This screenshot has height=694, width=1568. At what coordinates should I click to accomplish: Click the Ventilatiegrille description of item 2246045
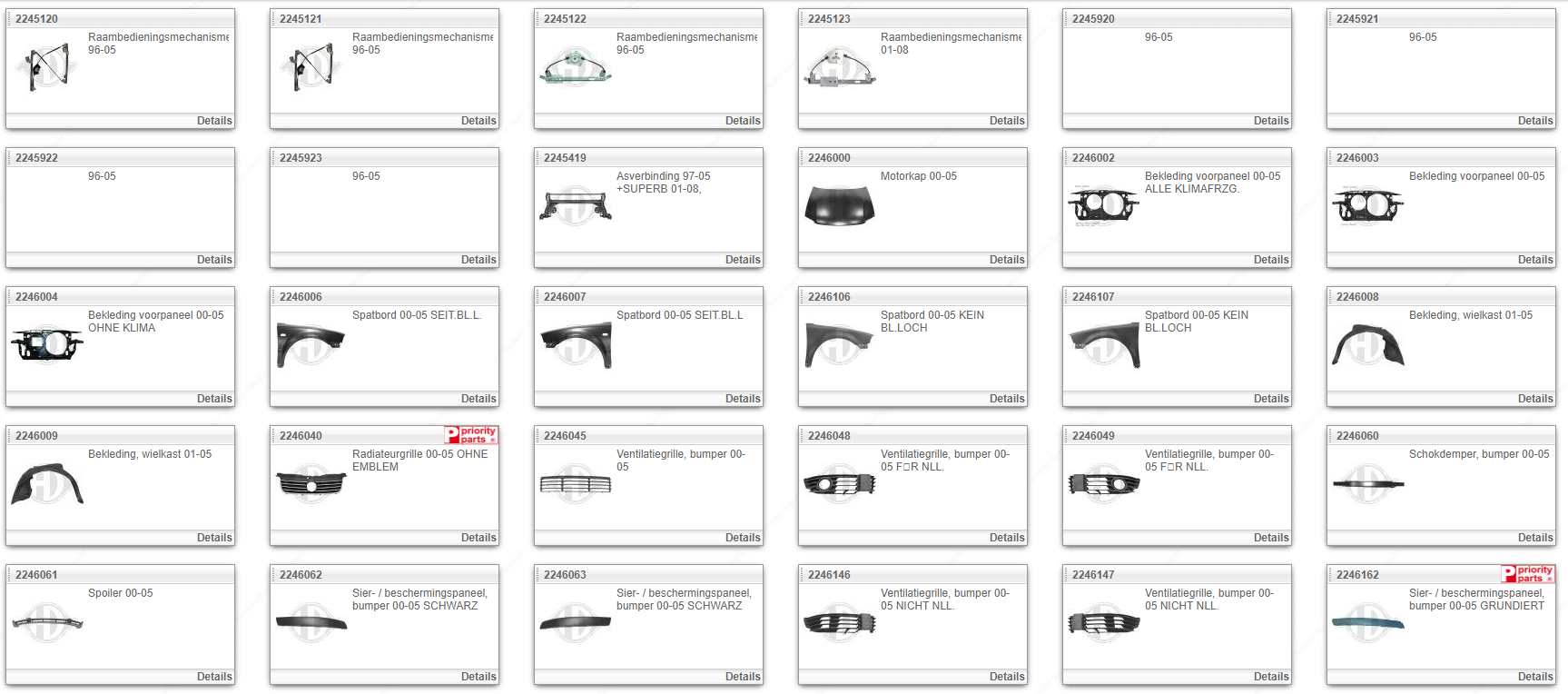tap(680, 461)
